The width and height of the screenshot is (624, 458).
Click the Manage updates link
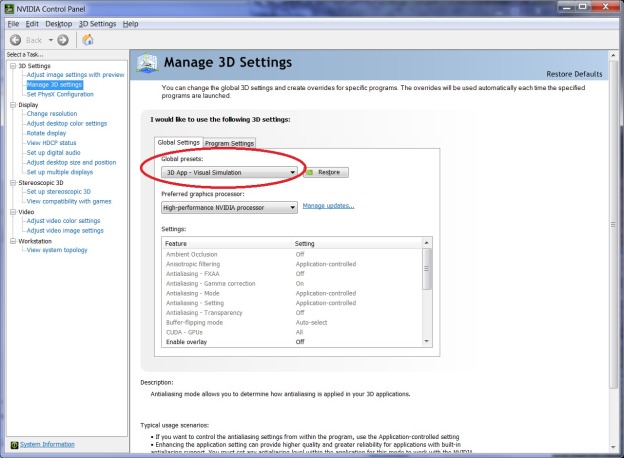click(328, 206)
